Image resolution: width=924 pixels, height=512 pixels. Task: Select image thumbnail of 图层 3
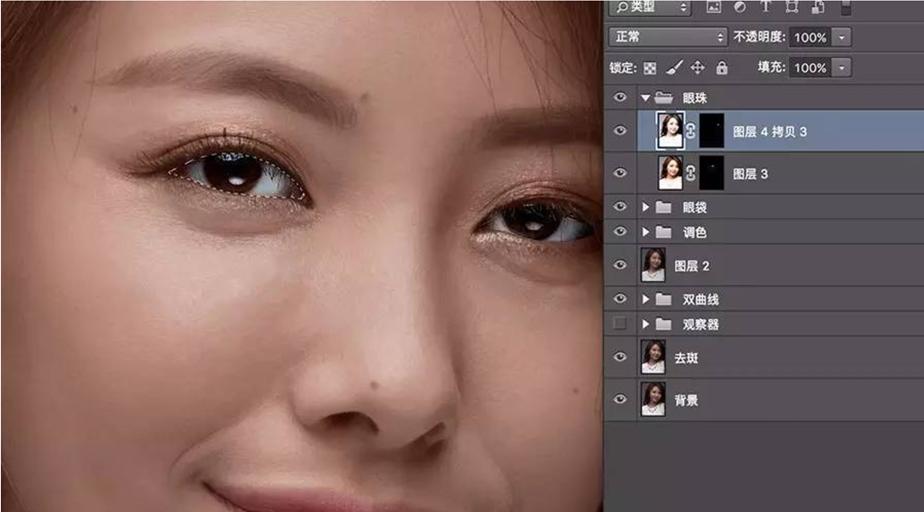[x=671, y=173]
